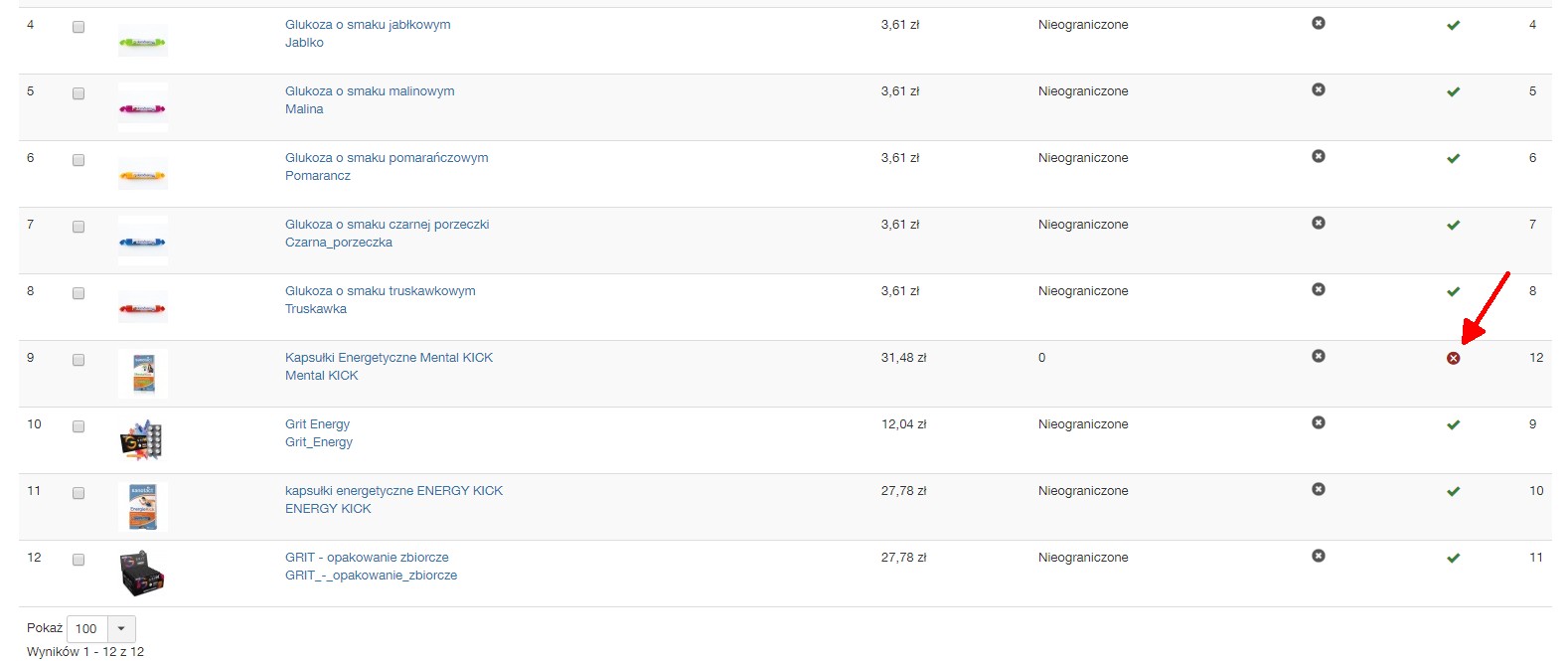
Task: Open the Pokaż results-per-page dropdown arrow
Action: coord(121,628)
